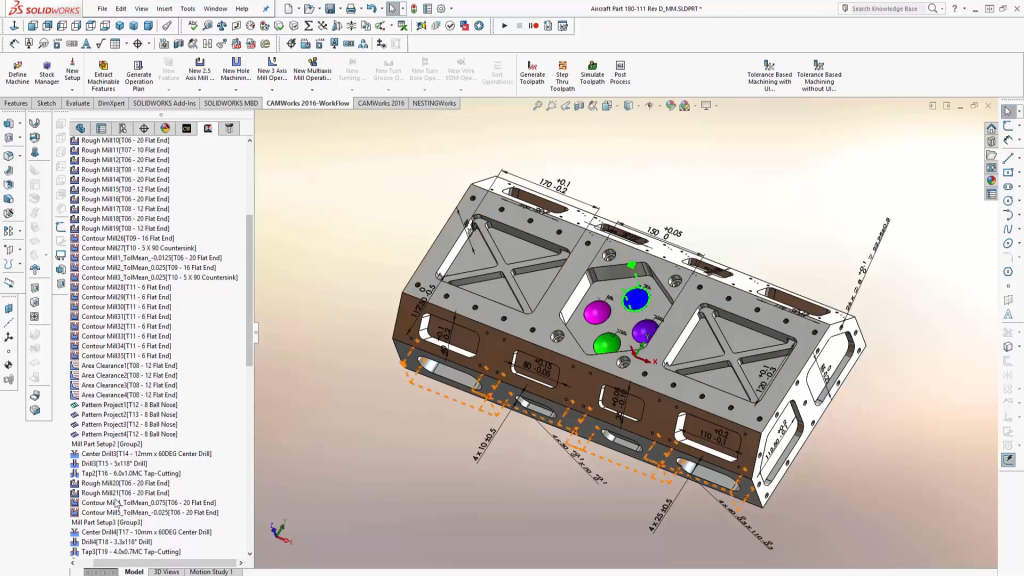Click the Define Machine tool
The height and width of the screenshot is (576, 1024).
click(x=18, y=72)
